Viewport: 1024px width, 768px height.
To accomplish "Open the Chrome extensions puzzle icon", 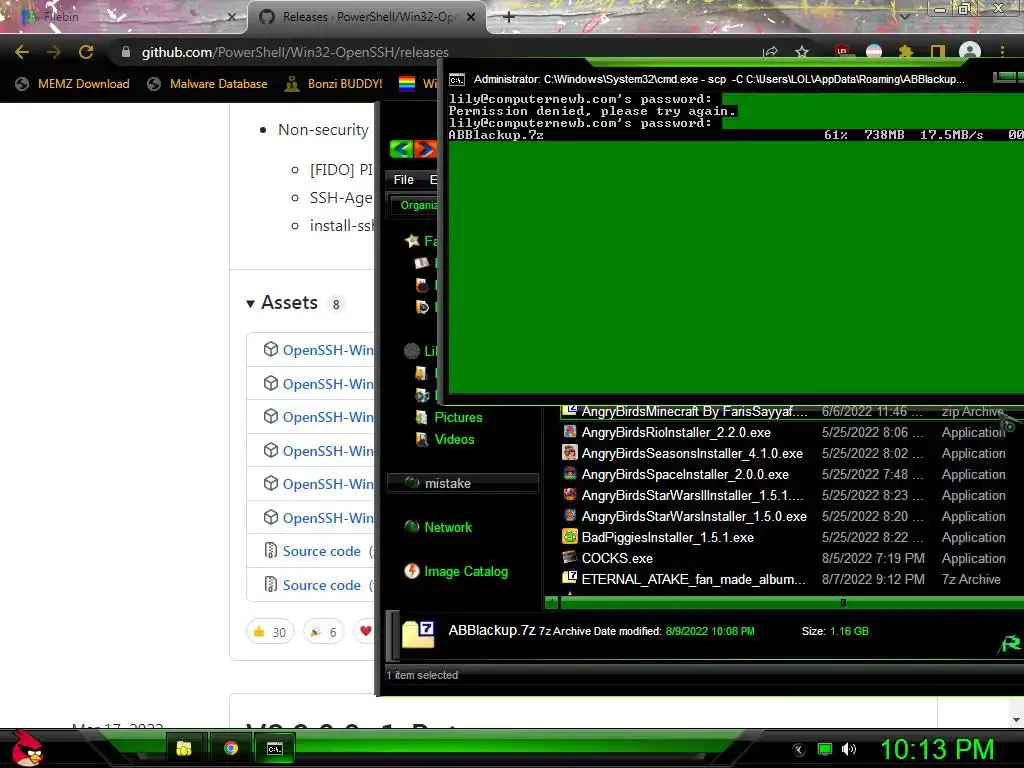I will click(906, 52).
